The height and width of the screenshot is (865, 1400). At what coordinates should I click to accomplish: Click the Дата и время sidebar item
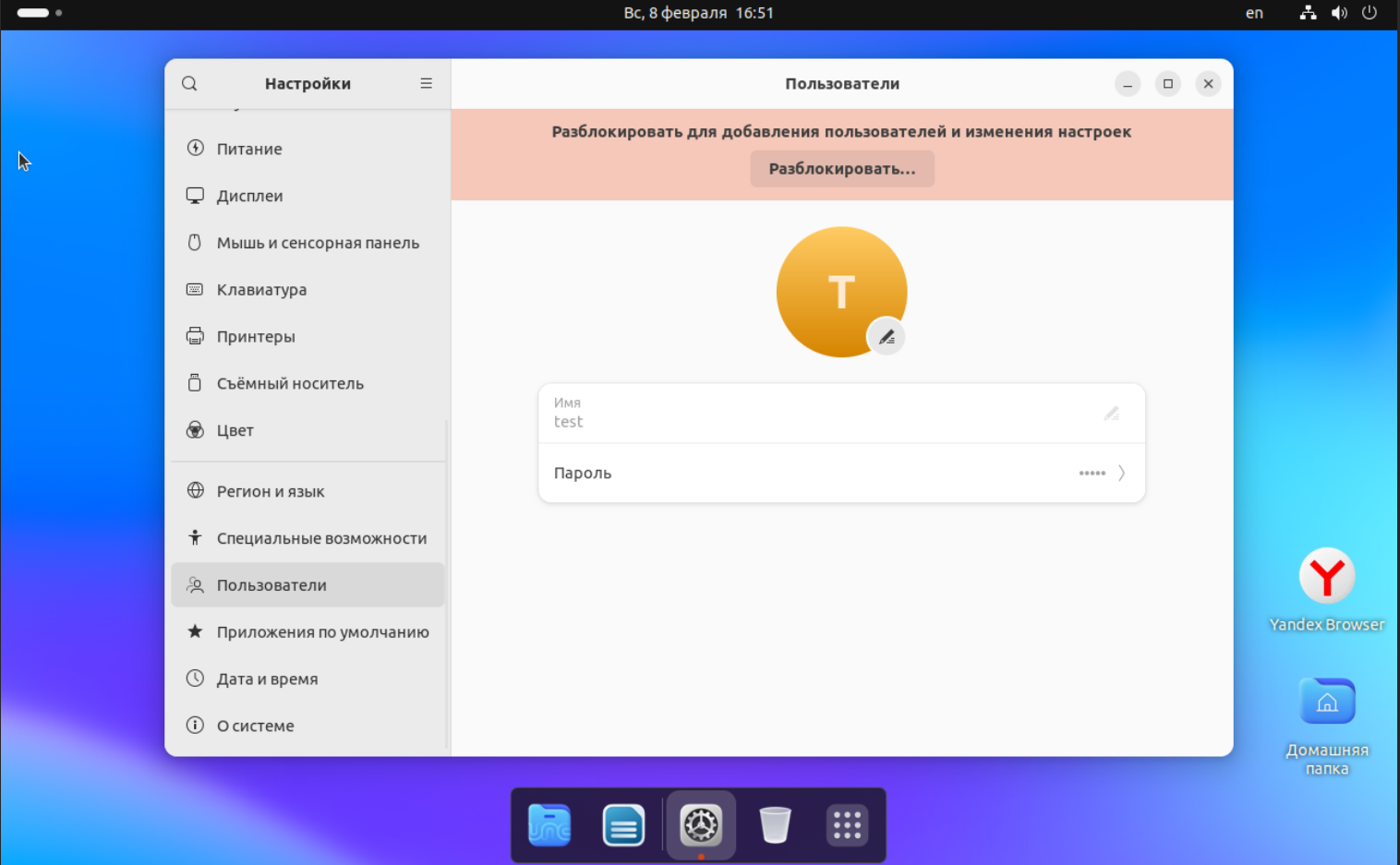pos(267,679)
